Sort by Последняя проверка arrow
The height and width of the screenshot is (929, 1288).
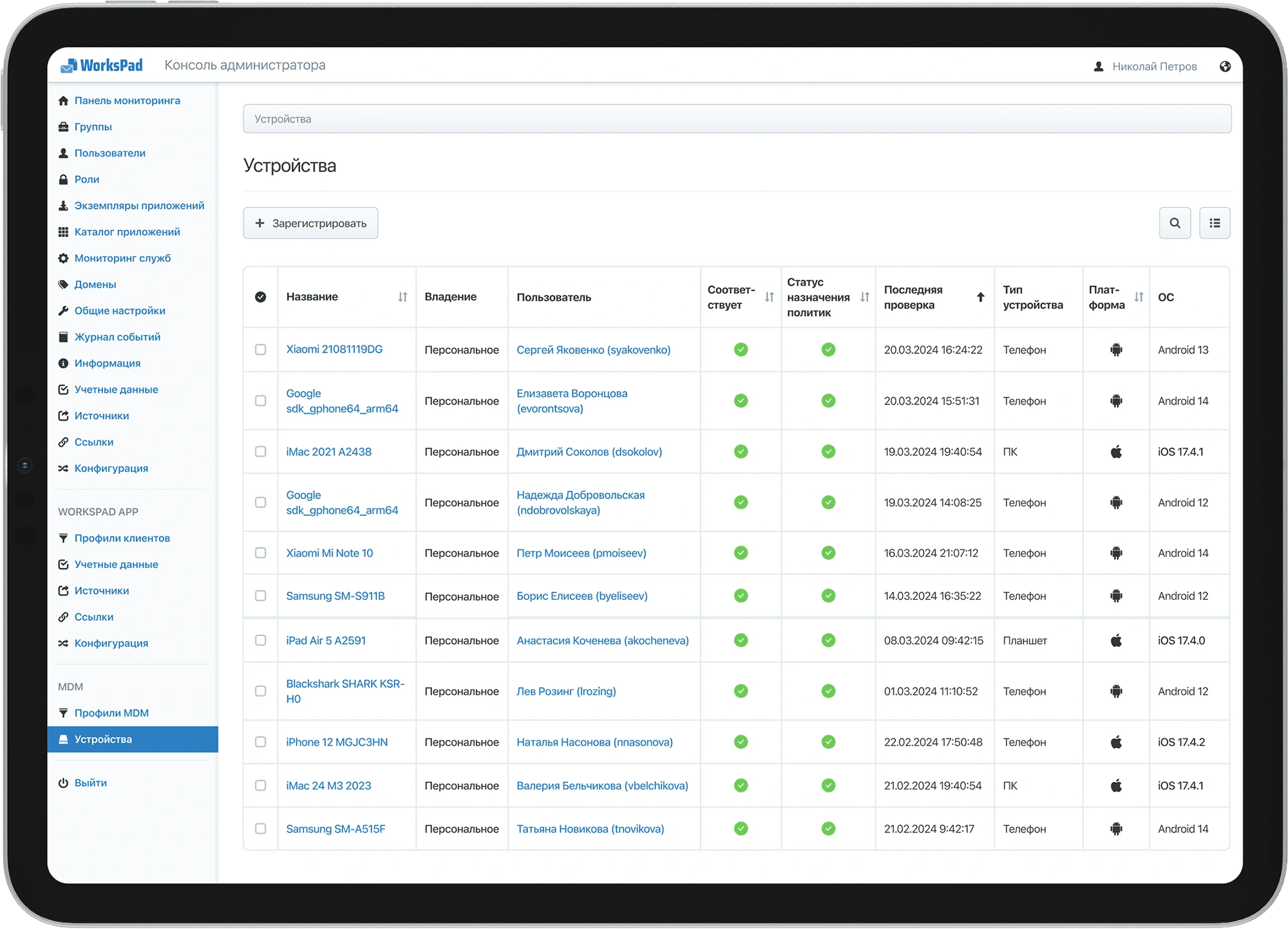[x=980, y=297]
